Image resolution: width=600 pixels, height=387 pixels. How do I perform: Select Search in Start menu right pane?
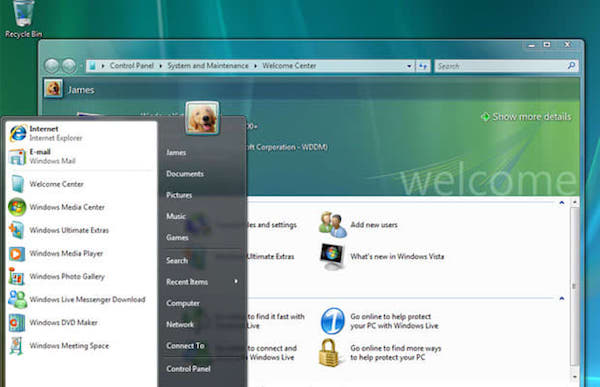pyautogui.click(x=177, y=261)
